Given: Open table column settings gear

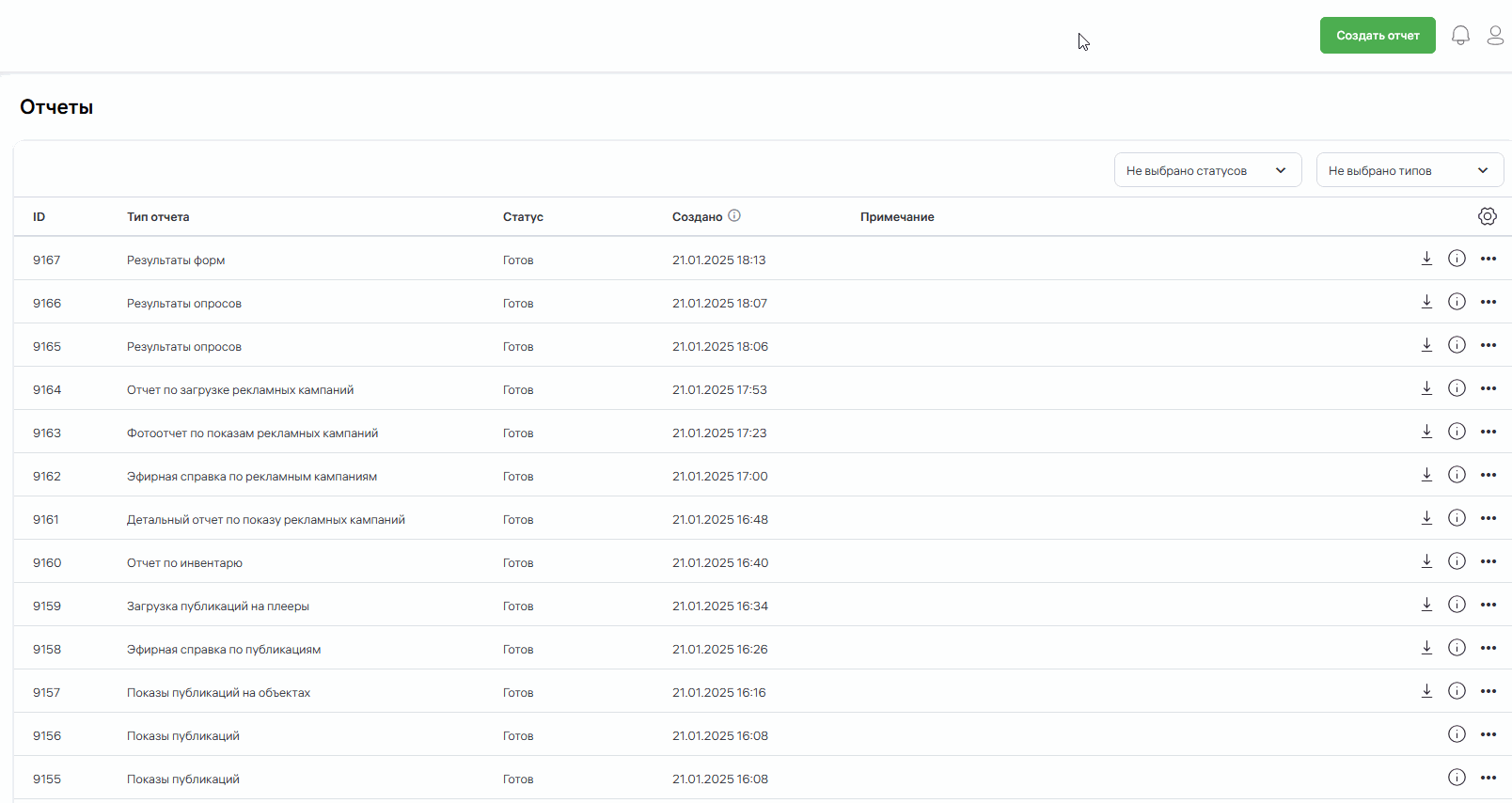Looking at the screenshot, I should point(1487,216).
